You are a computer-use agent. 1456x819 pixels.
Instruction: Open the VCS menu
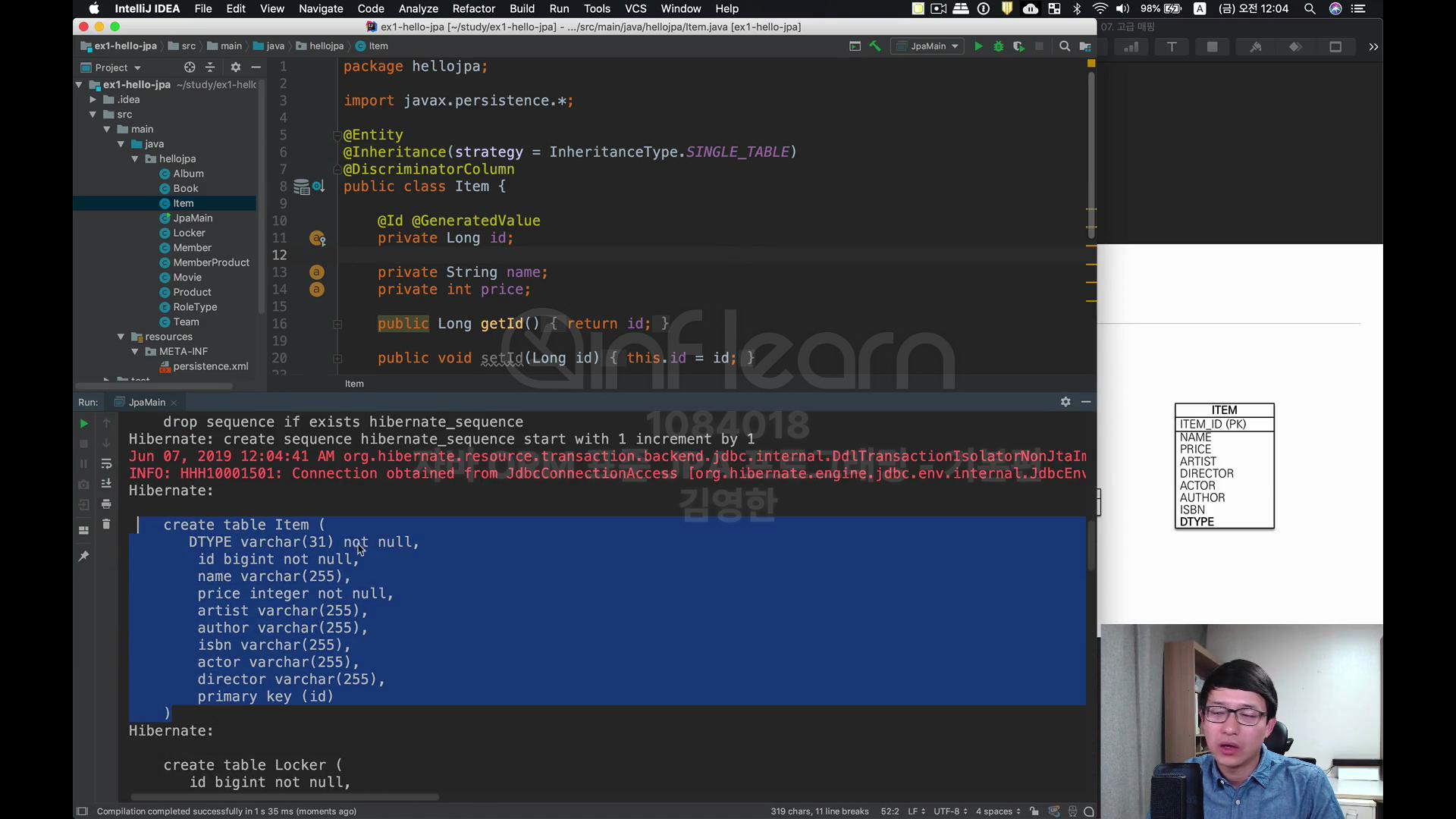[x=635, y=8]
